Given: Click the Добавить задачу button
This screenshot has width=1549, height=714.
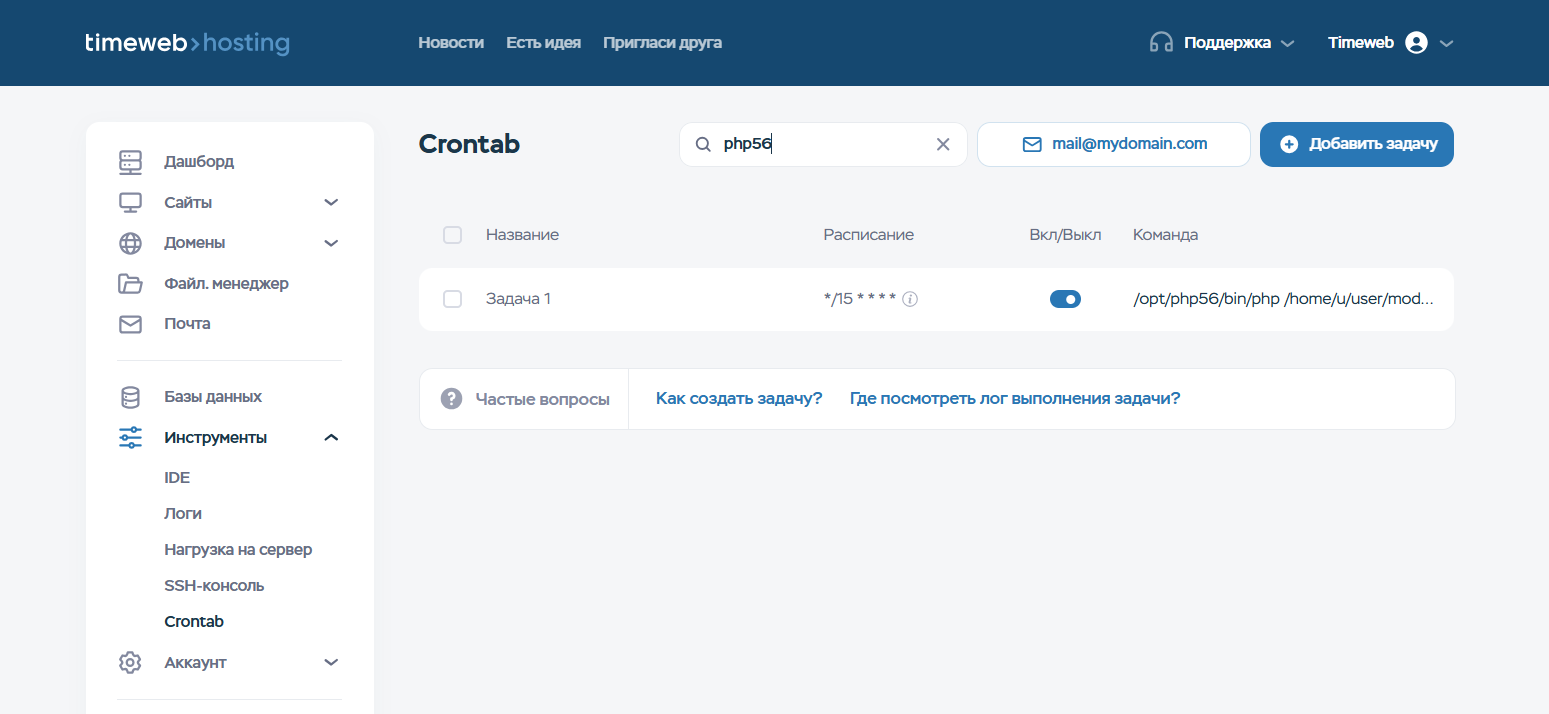Looking at the screenshot, I should coord(1356,144).
